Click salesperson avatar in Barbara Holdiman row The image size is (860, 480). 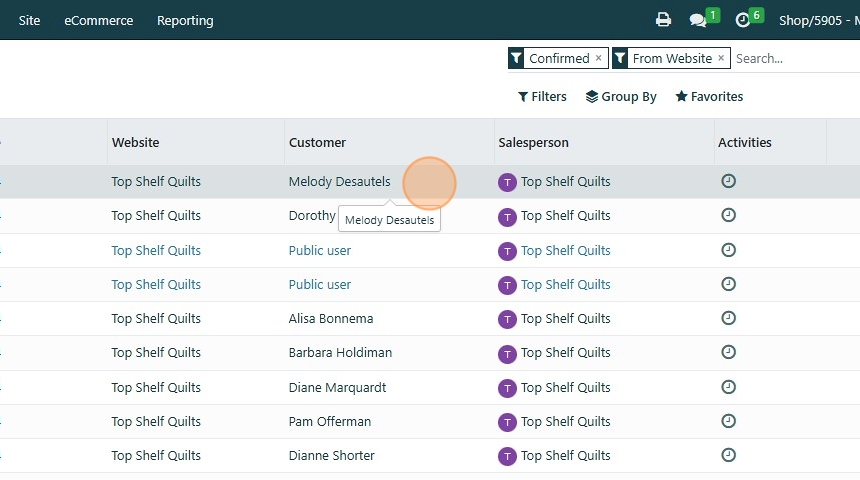(x=507, y=353)
